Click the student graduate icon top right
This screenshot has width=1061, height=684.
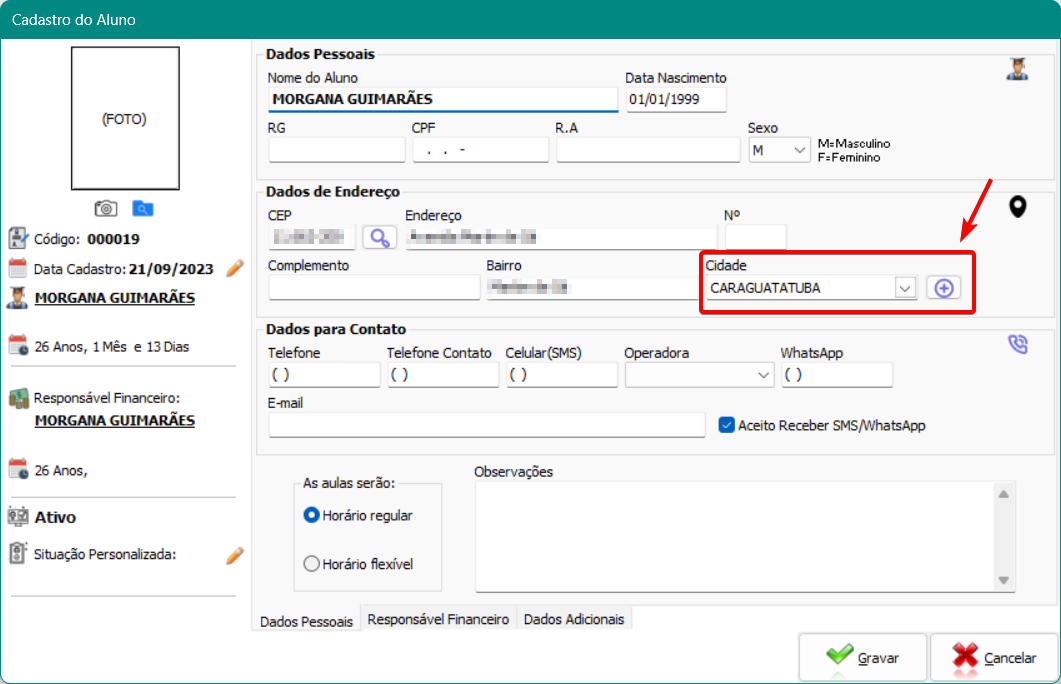click(1017, 68)
